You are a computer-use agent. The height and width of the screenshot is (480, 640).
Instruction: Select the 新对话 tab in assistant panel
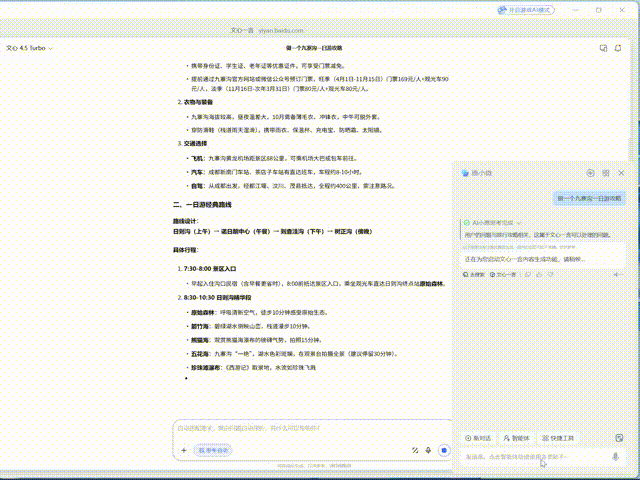(479, 438)
